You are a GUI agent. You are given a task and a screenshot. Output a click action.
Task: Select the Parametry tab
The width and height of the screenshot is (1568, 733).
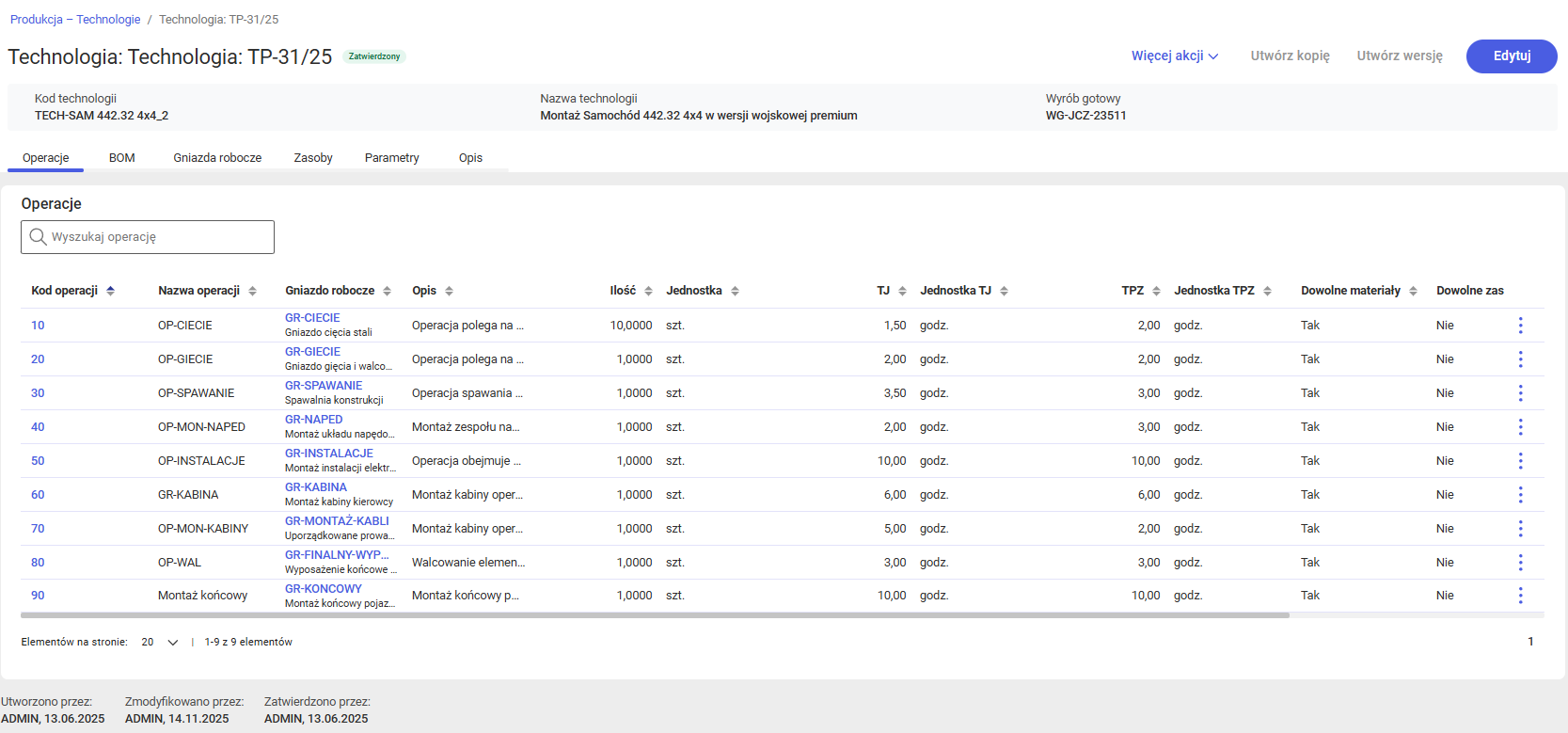click(391, 158)
